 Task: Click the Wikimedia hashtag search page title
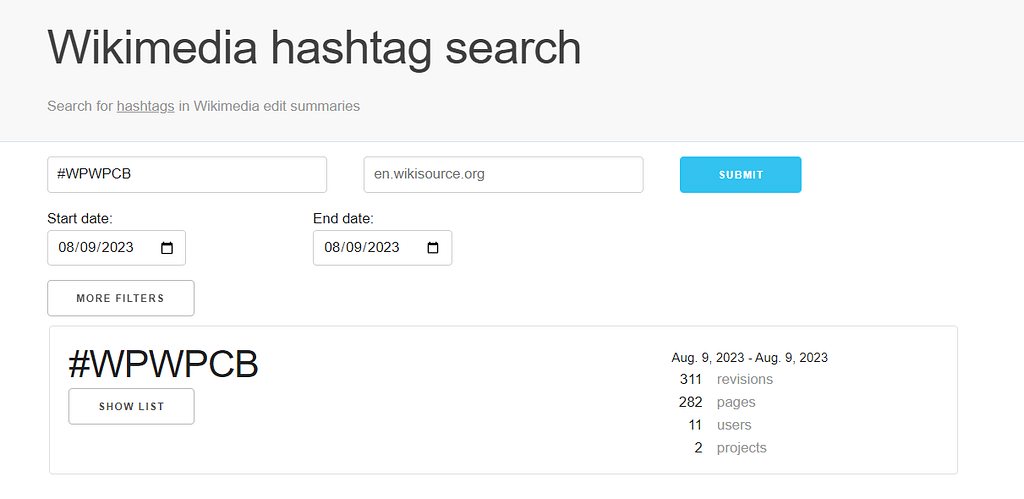pyautogui.click(x=314, y=48)
